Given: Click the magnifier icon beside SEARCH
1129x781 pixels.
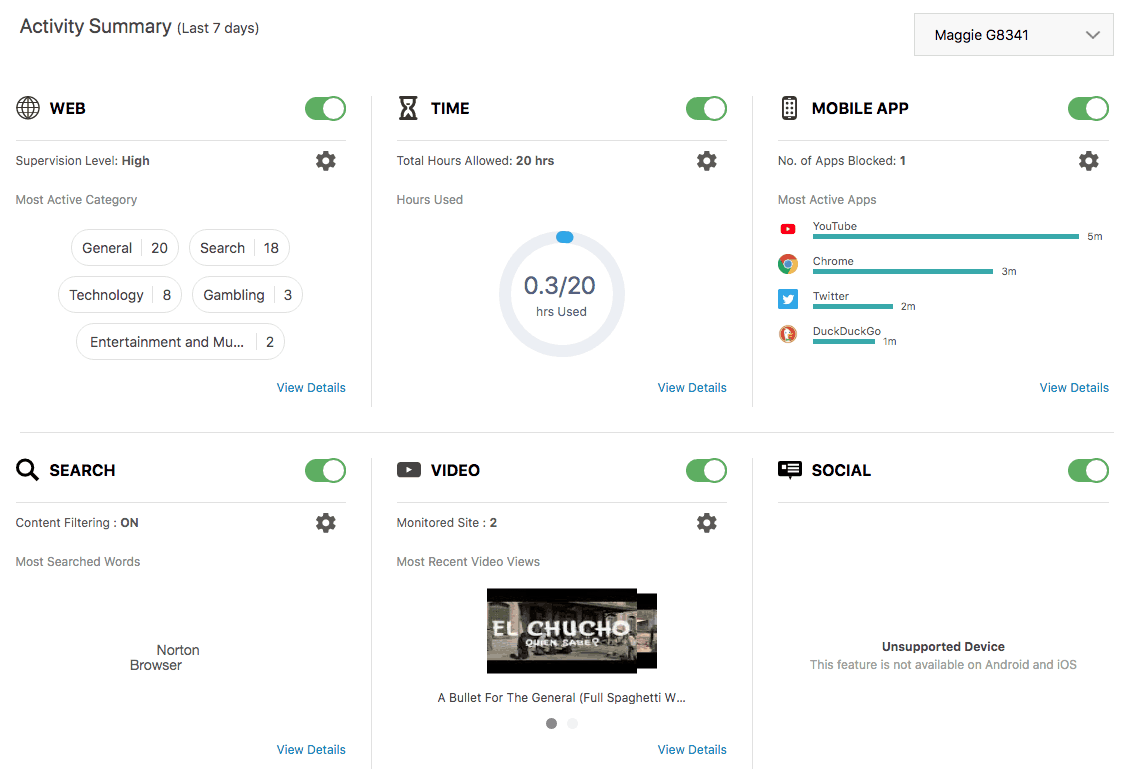Looking at the screenshot, I should (27, 470).
